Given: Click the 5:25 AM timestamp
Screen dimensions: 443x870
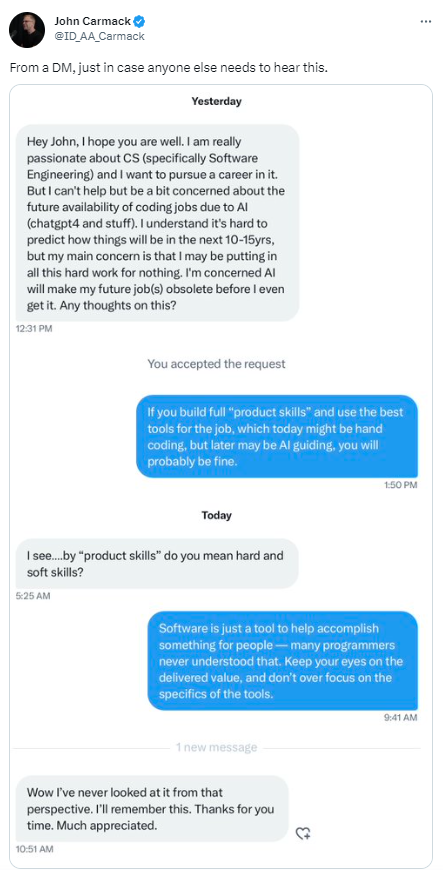Looking at the screenshot, I should [x=33, y=596].
